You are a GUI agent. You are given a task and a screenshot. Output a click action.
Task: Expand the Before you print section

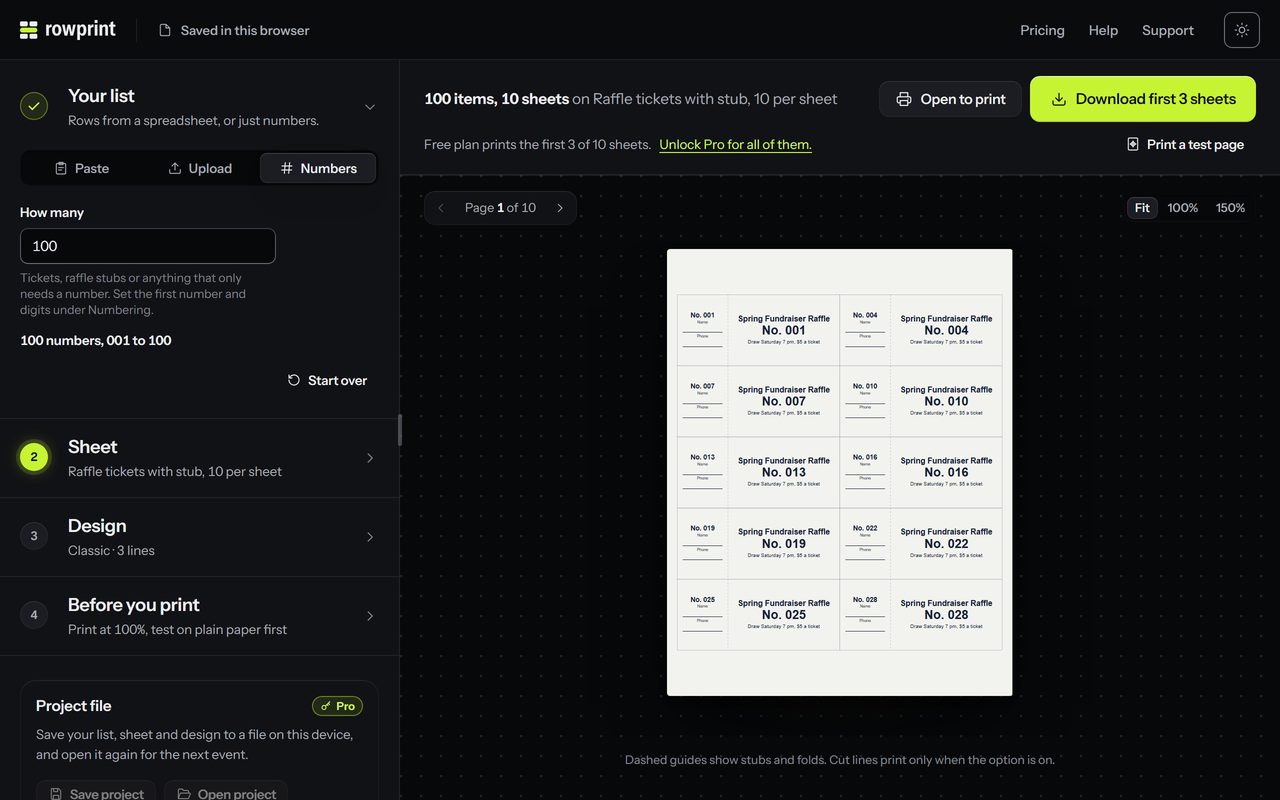pos(200,616)
